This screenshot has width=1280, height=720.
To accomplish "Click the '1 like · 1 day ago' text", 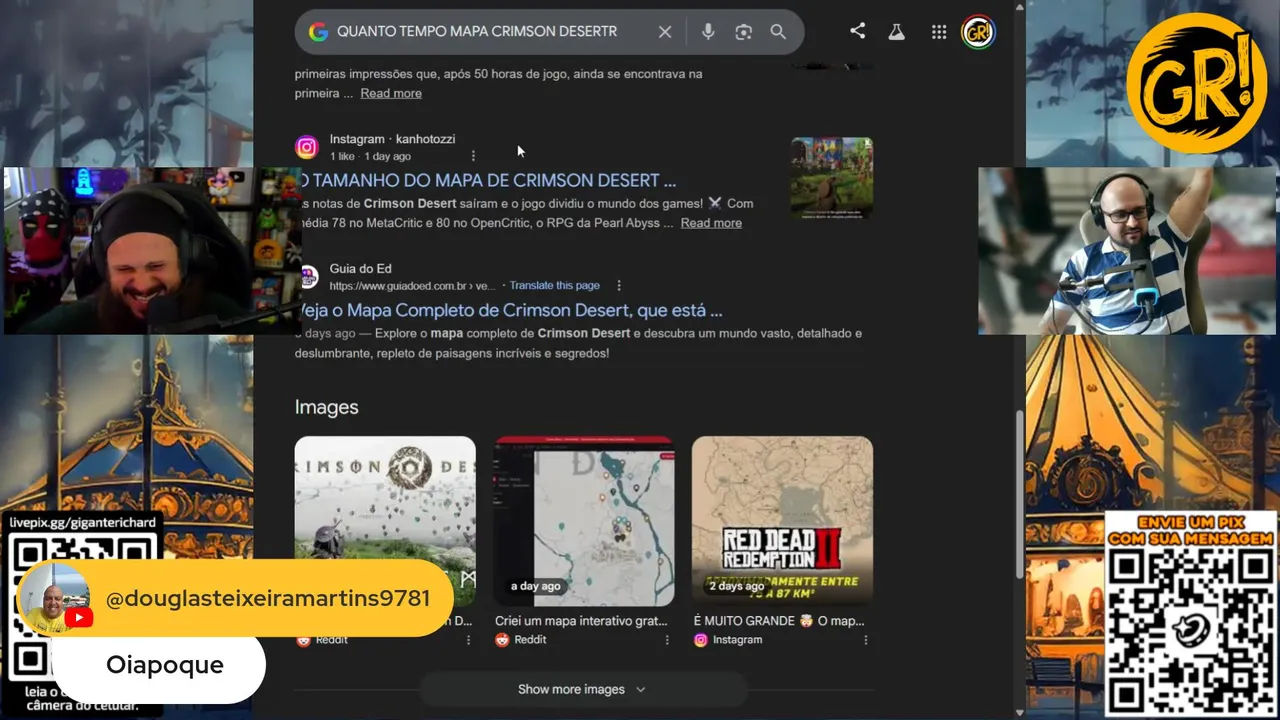I will pos(370,156).
